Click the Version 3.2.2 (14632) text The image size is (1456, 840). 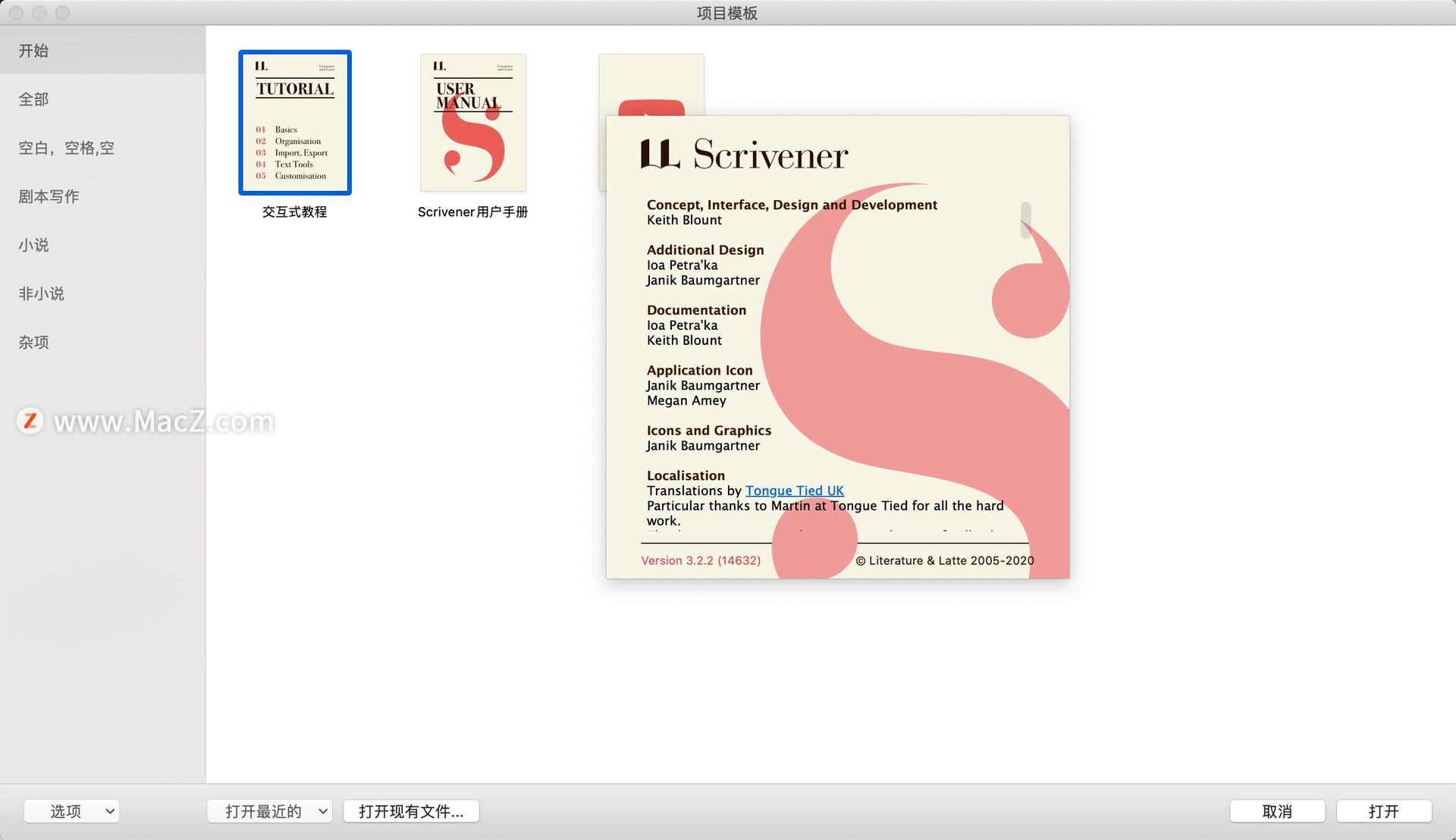pyautogui.click(x=701, y=560)
